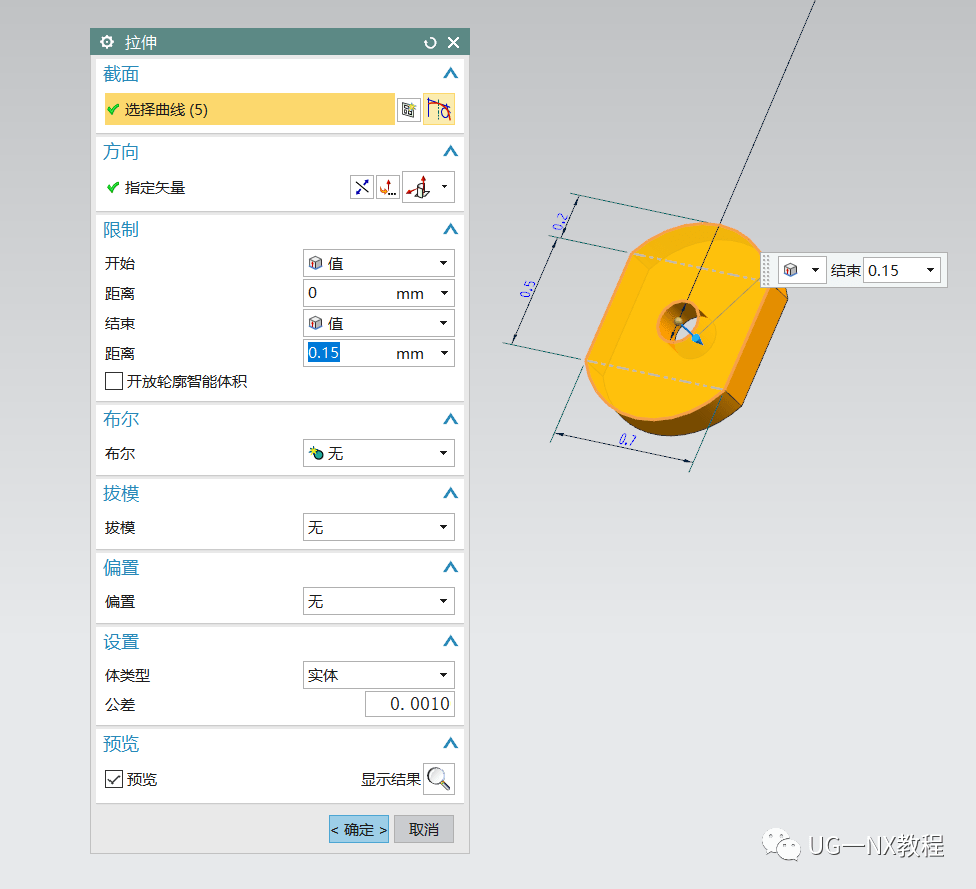The image size is (976, 889).
Task: Confirm the extrude with 确定
Action: pyautogui.click(x=359, y=829)
